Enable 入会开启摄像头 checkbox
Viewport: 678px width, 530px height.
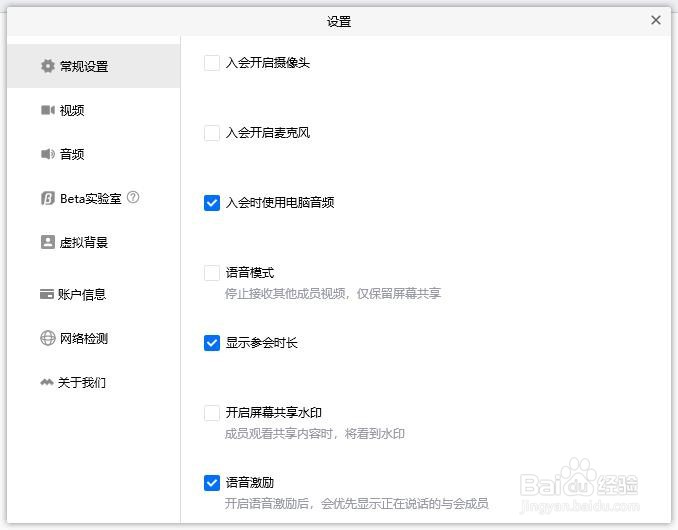(212, 63)
